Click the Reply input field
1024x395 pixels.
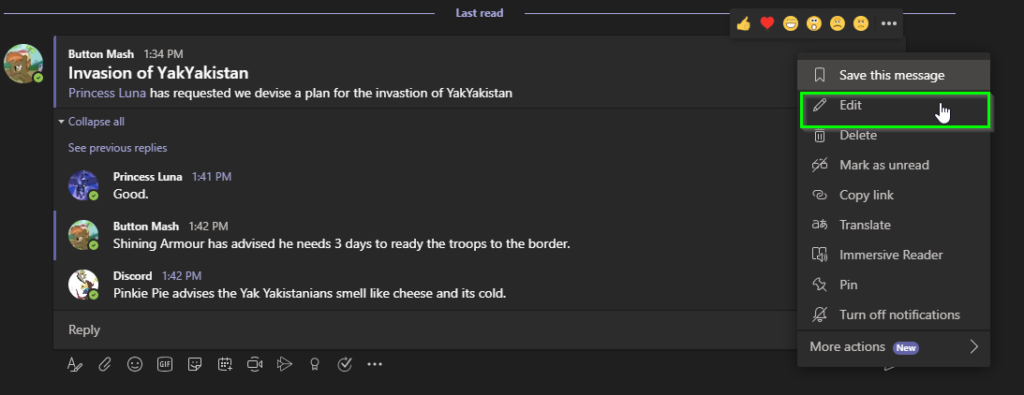pos(424,330)
